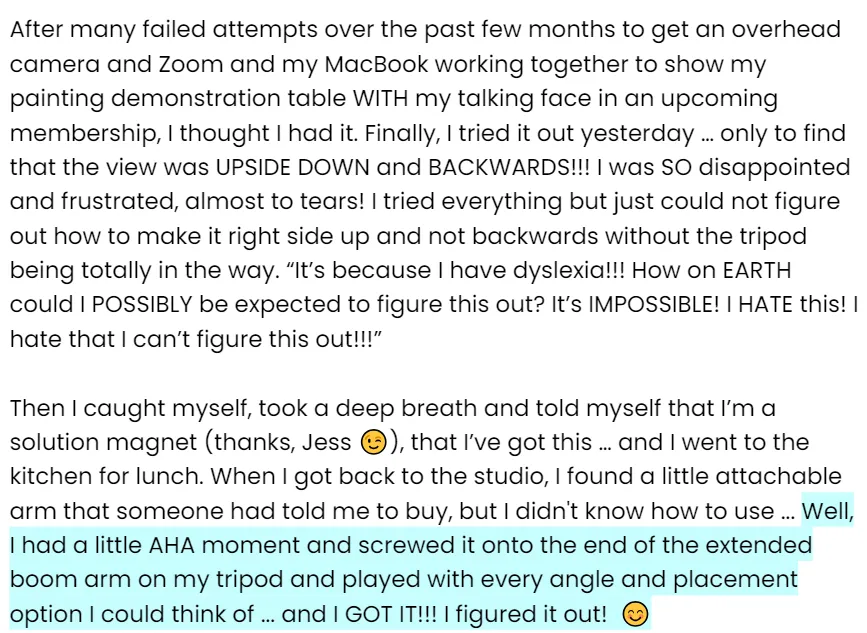Viewport: 867px width, 633px height.
Task: Click the highlighted phrase "GOT IT!!!"
Action: point(391,614)
